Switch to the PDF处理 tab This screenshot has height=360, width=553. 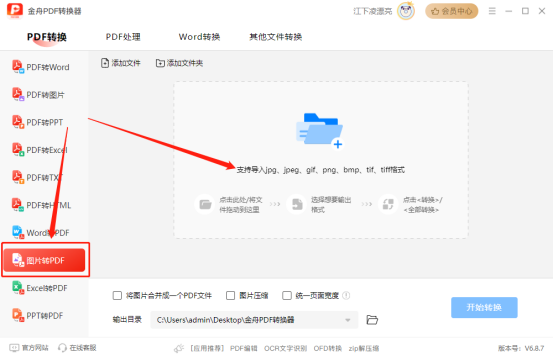[123, 37]
